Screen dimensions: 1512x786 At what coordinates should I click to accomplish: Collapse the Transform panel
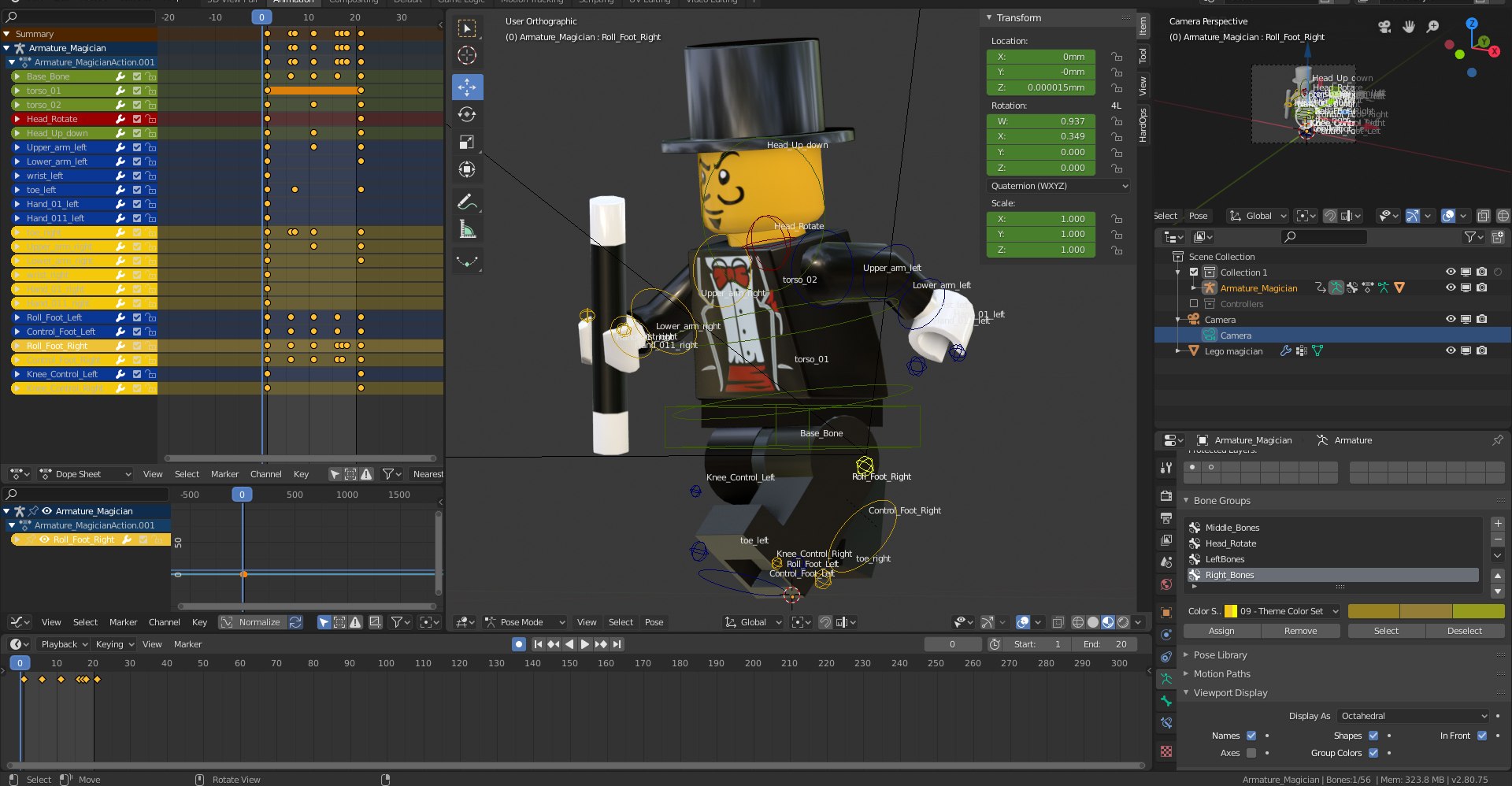tap(1018, 17)
